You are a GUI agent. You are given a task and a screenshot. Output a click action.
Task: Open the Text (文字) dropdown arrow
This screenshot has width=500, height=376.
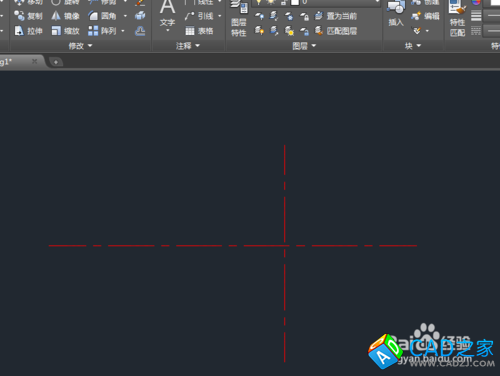(168, 30)
